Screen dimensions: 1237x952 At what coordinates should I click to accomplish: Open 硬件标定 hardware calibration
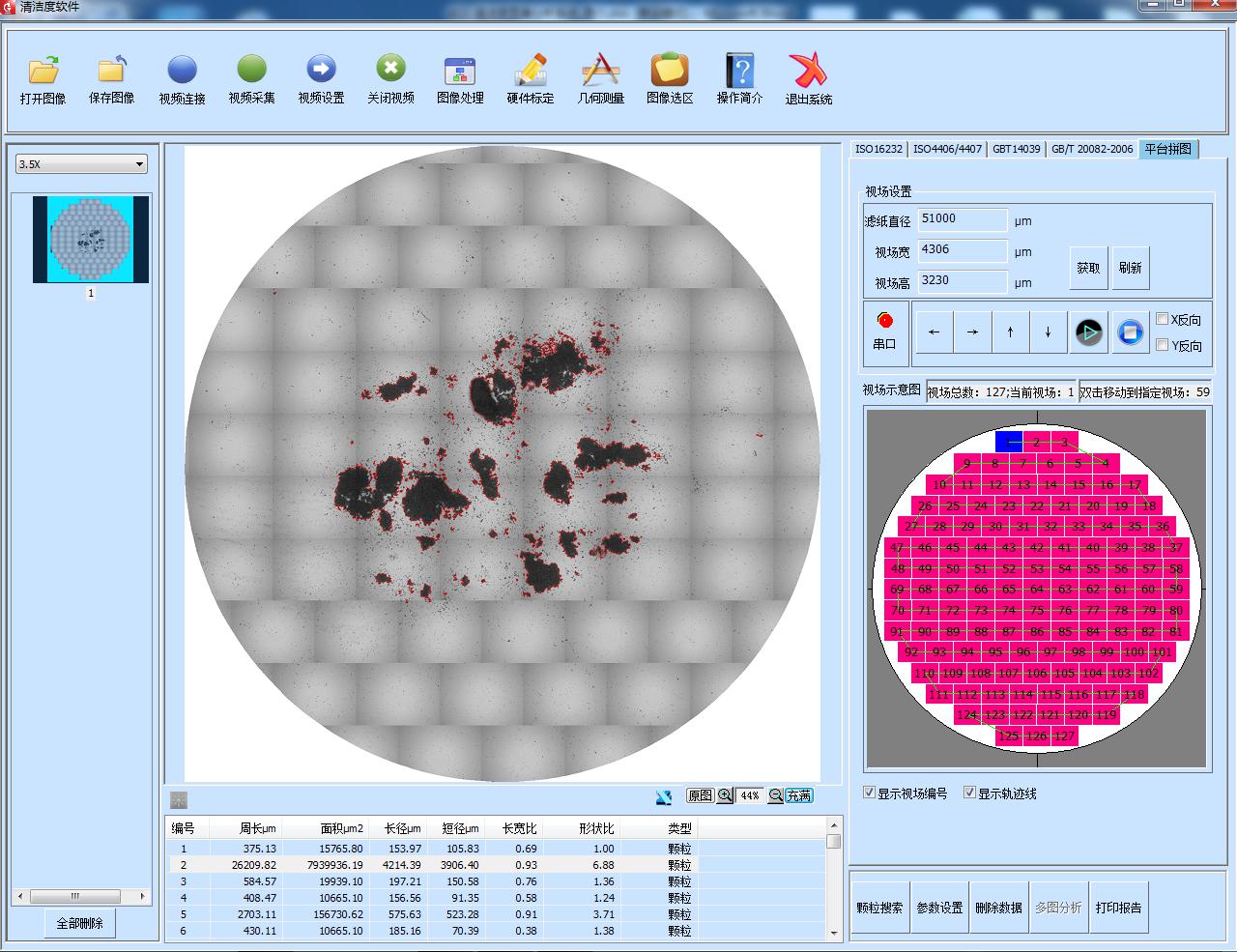[x=531, y=71]
